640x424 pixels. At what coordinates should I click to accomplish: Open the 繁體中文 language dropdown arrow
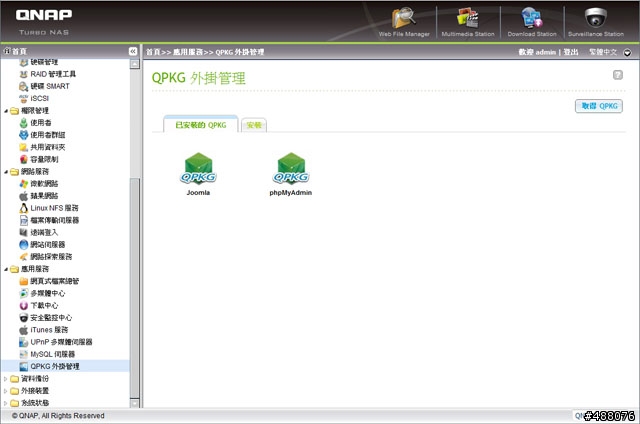point(627,53)
